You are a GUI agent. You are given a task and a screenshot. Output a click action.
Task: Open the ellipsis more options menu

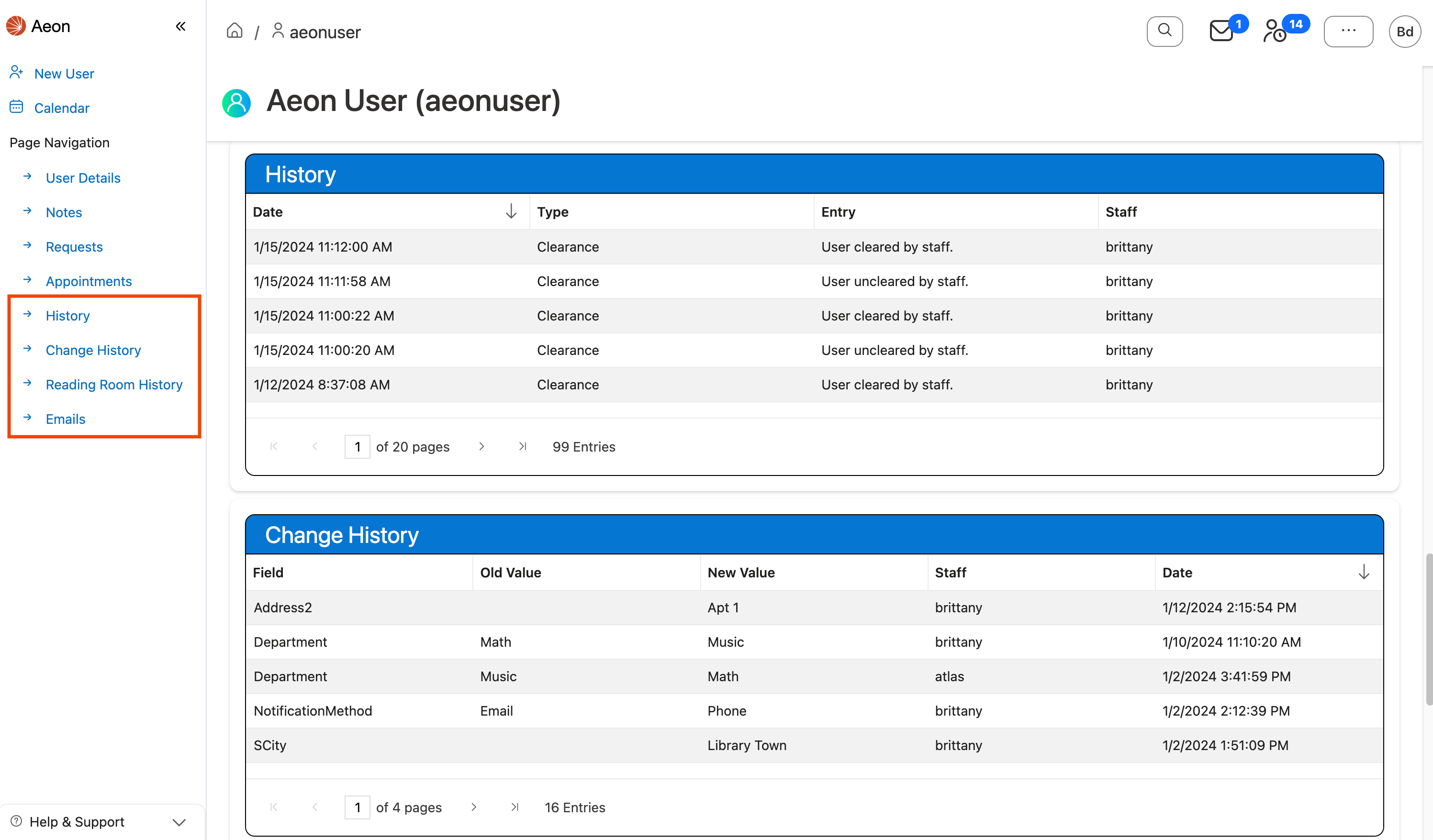click(1349, 31)
